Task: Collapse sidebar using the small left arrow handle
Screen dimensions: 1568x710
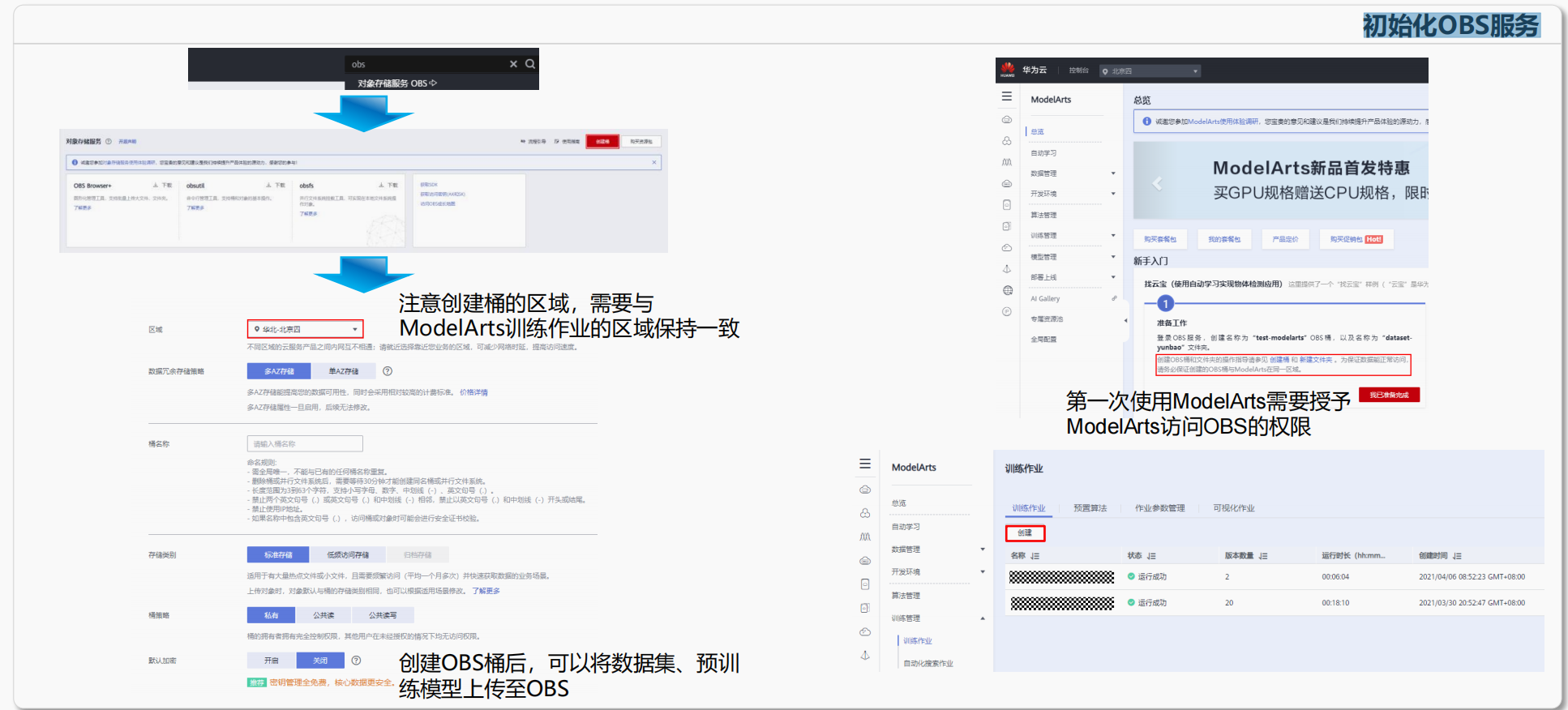Action: 1125,320
